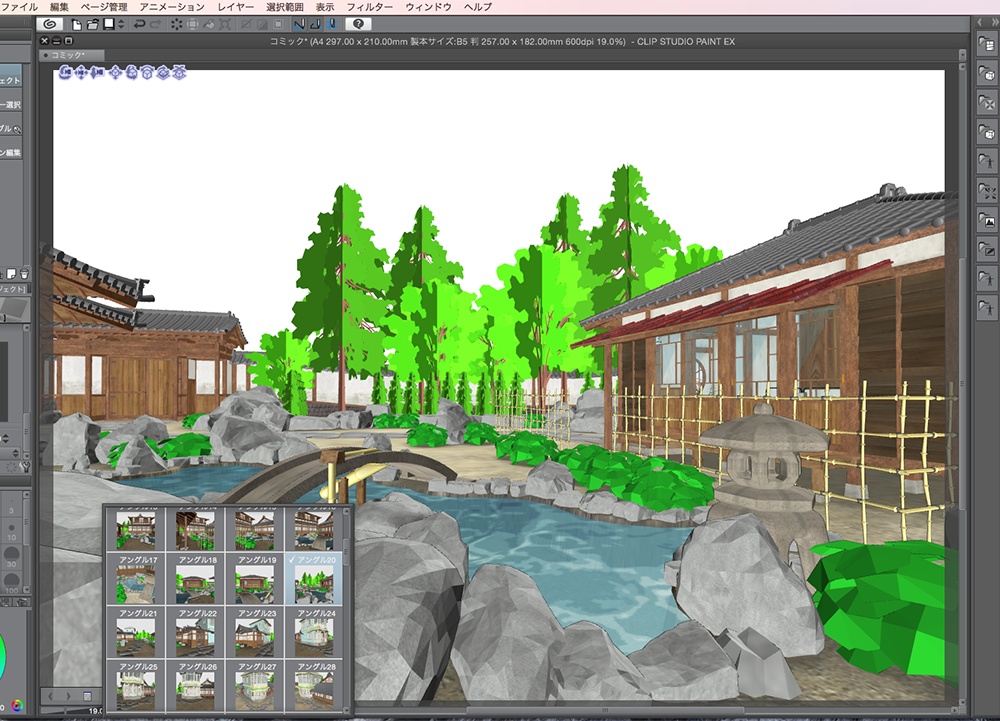
Task: Click the trash icon in left panel
Action: [x=24, y=274]
